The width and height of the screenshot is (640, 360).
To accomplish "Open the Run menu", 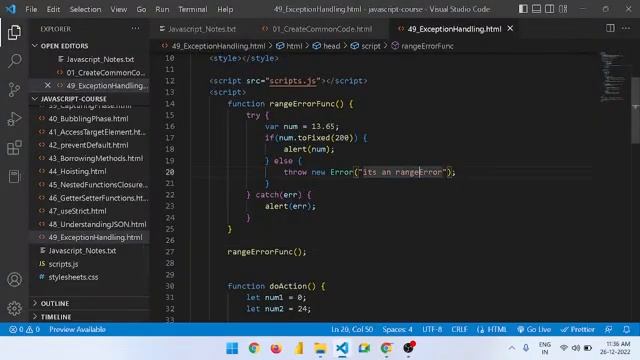I will click(x=162, y=9).
